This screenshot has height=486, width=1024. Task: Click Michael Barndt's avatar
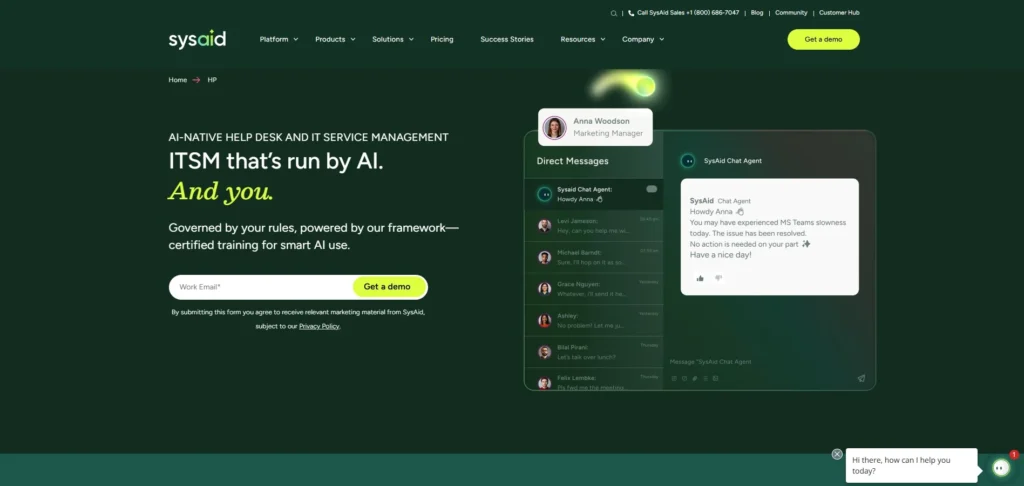(x=545, y=257)
